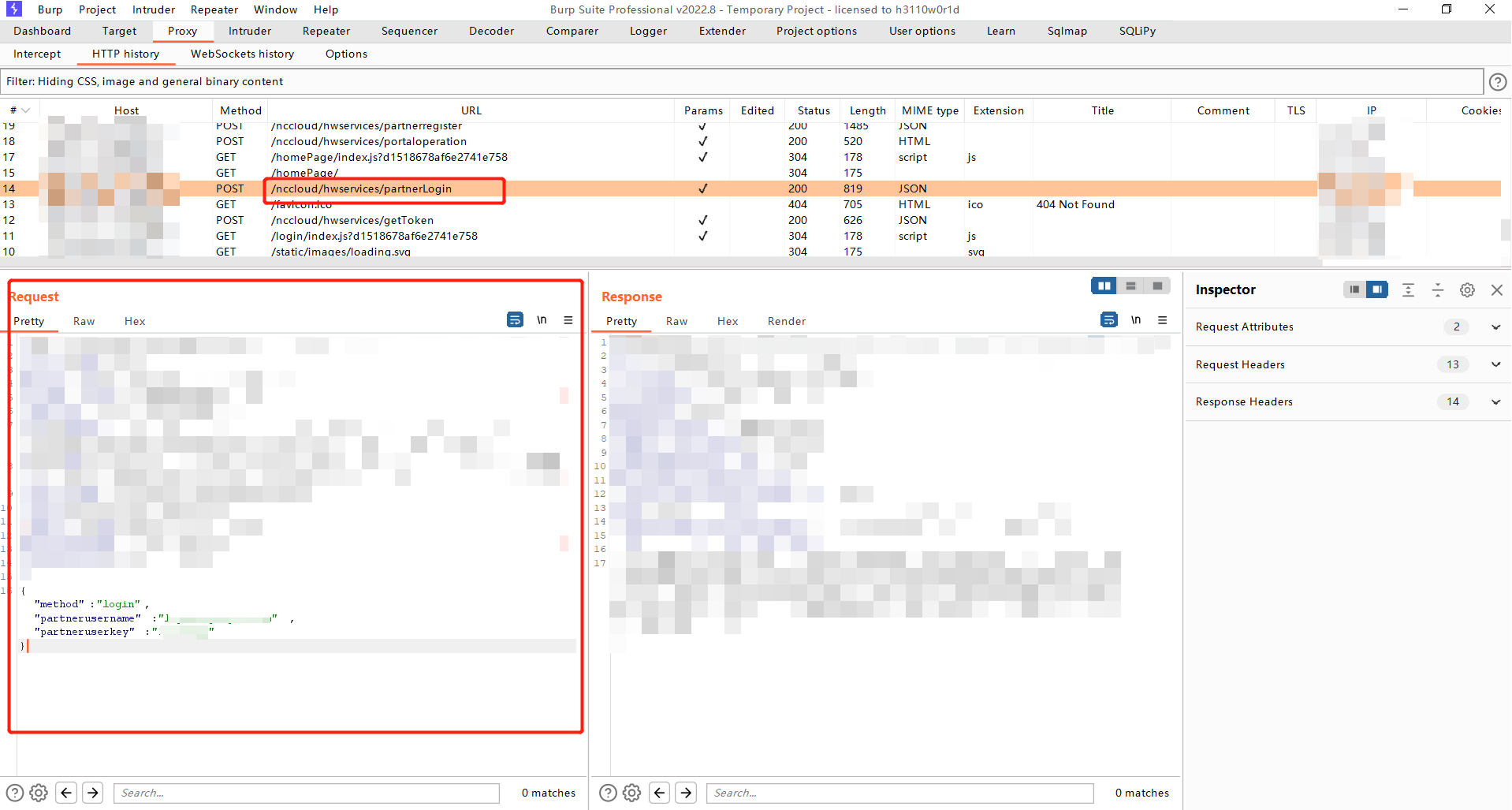
Task: Open the Help menu
Action: point(326,9)
